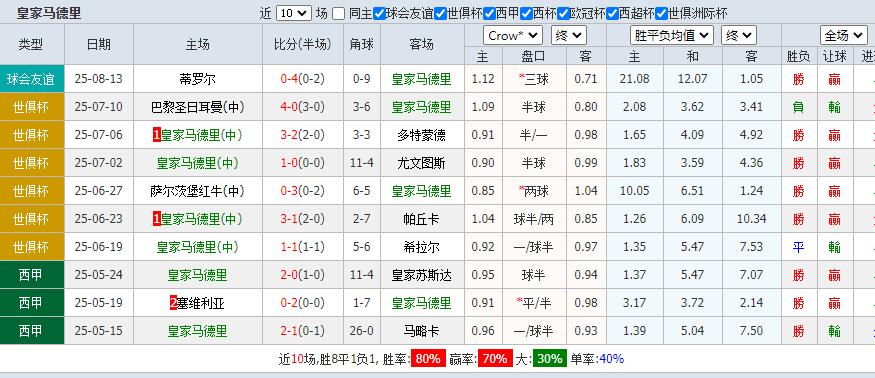
Task: Click date 25-05-19
Action: point(98,303)
